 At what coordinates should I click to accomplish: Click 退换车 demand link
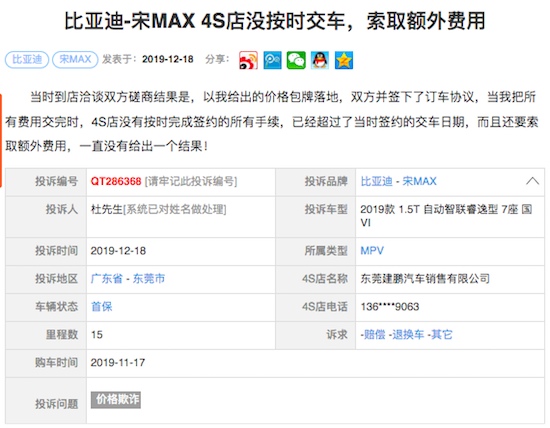(x=408, y=335)
